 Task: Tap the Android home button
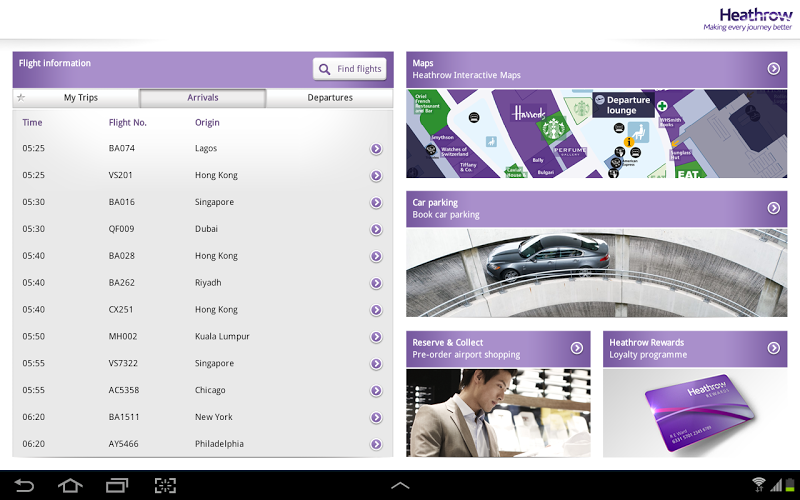pos(70,485)
